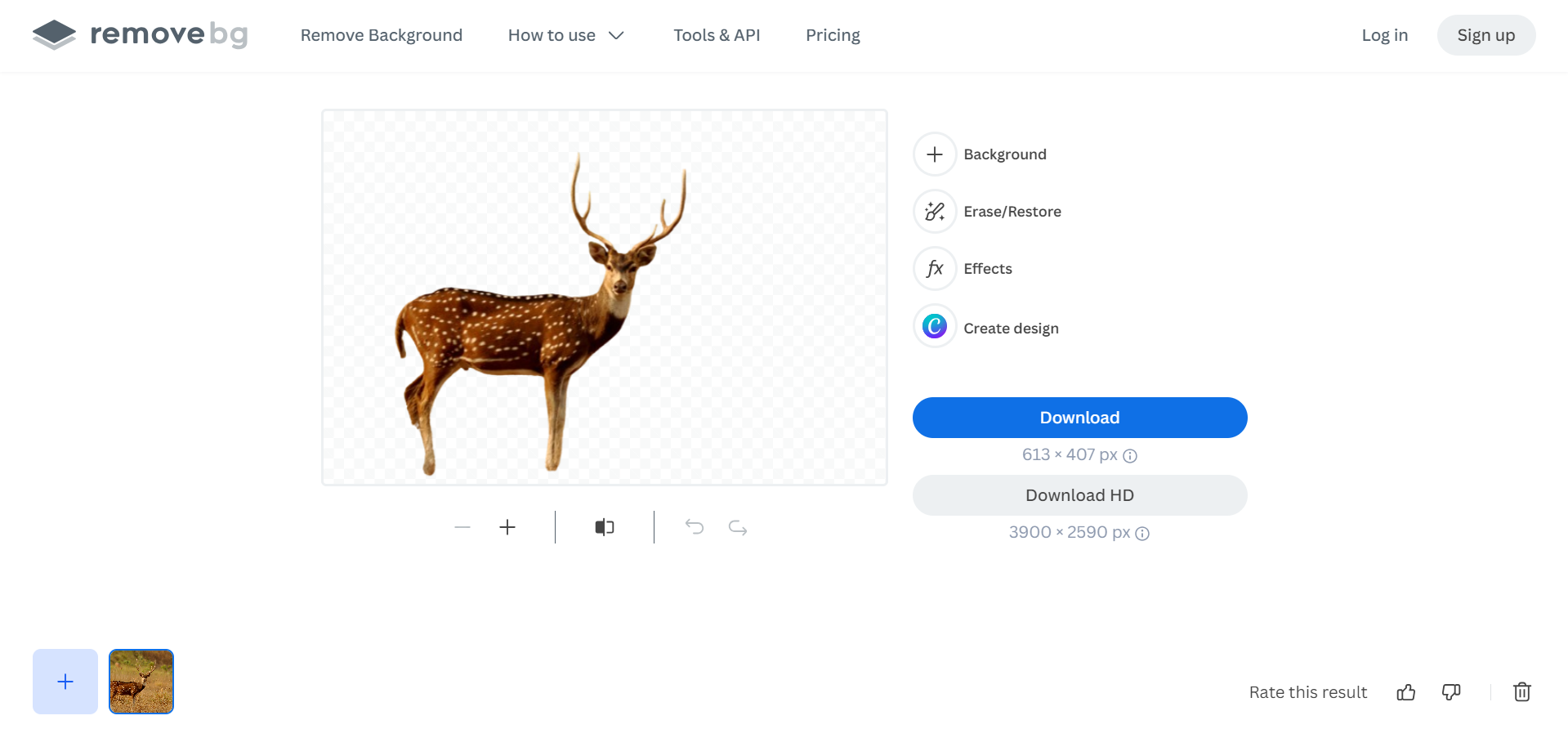Click the Canva Create design icon
Image resolution: width=1568 pixels, height=738 pixels.
[x=935, y=327]
